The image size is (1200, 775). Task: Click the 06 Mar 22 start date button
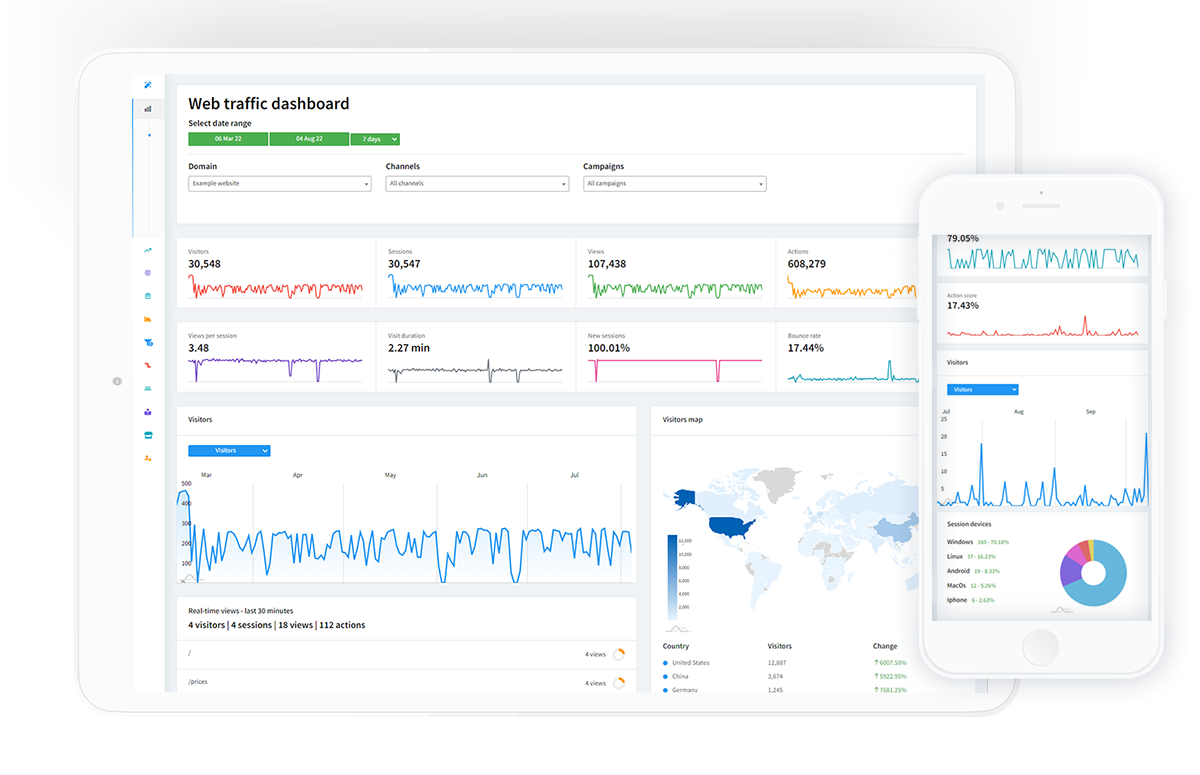pyautogui.click(x=228, y=139)
